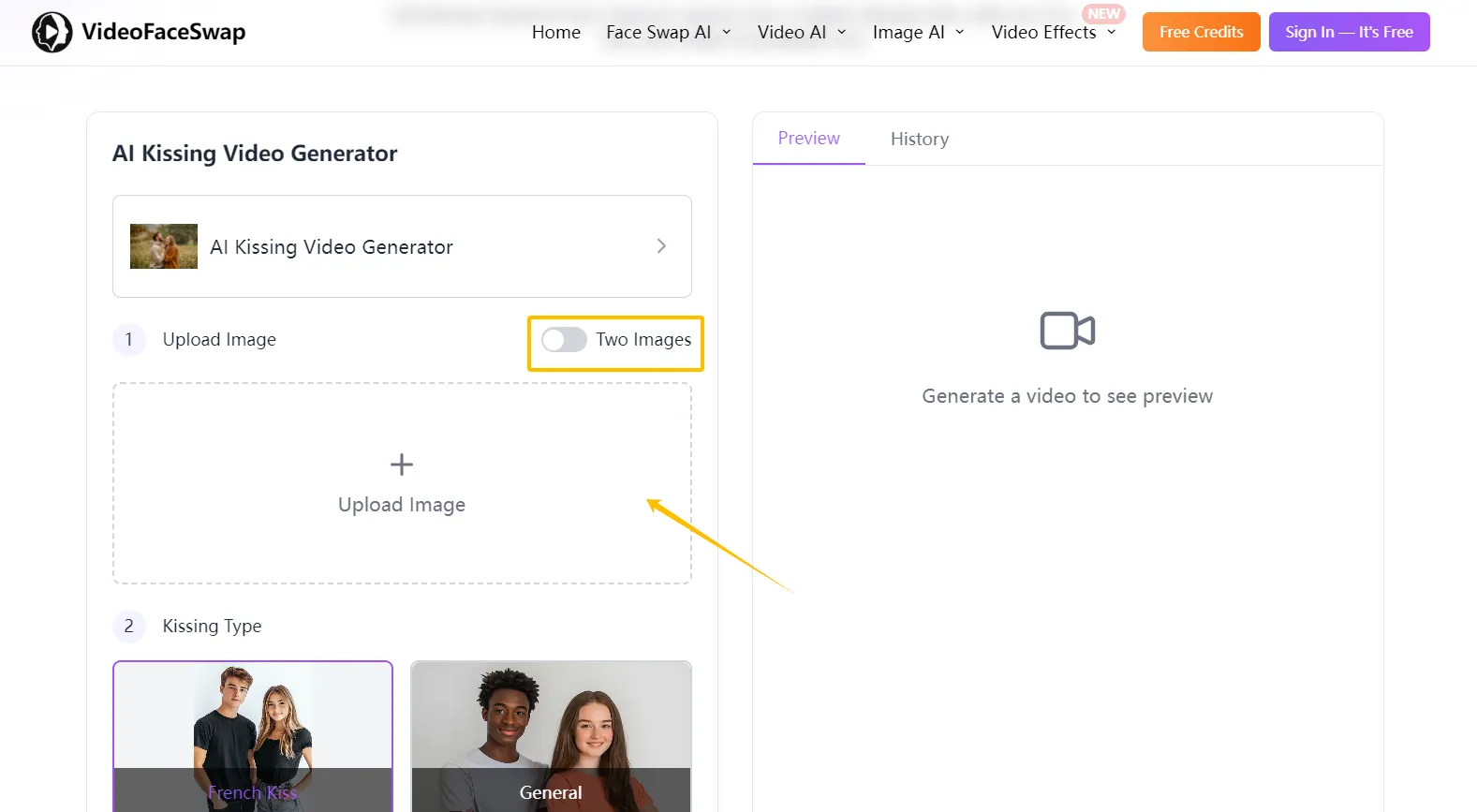Expand the Image AI dropdown chevron
Image resolution: width=1477 pixels, height=812 pixels.
pos(960,32)
